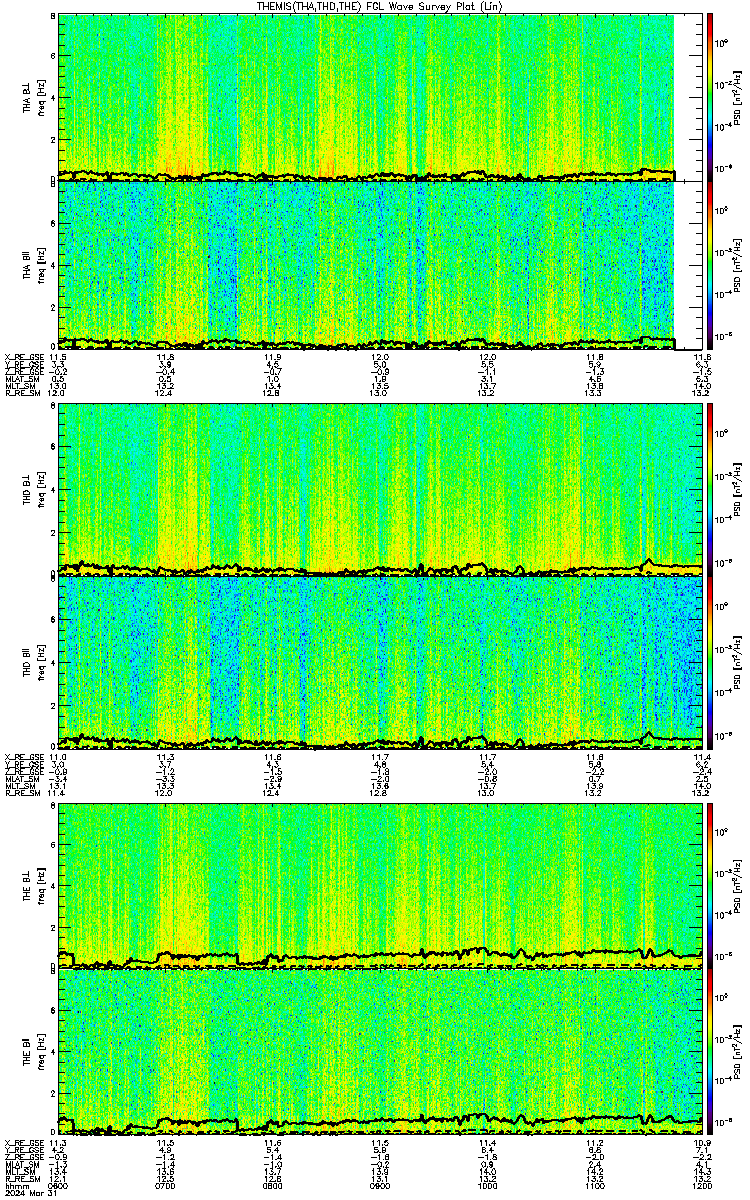Click the THE B-parallel PSD color bar
750x1200 pixels.
tap(710, 1053)
